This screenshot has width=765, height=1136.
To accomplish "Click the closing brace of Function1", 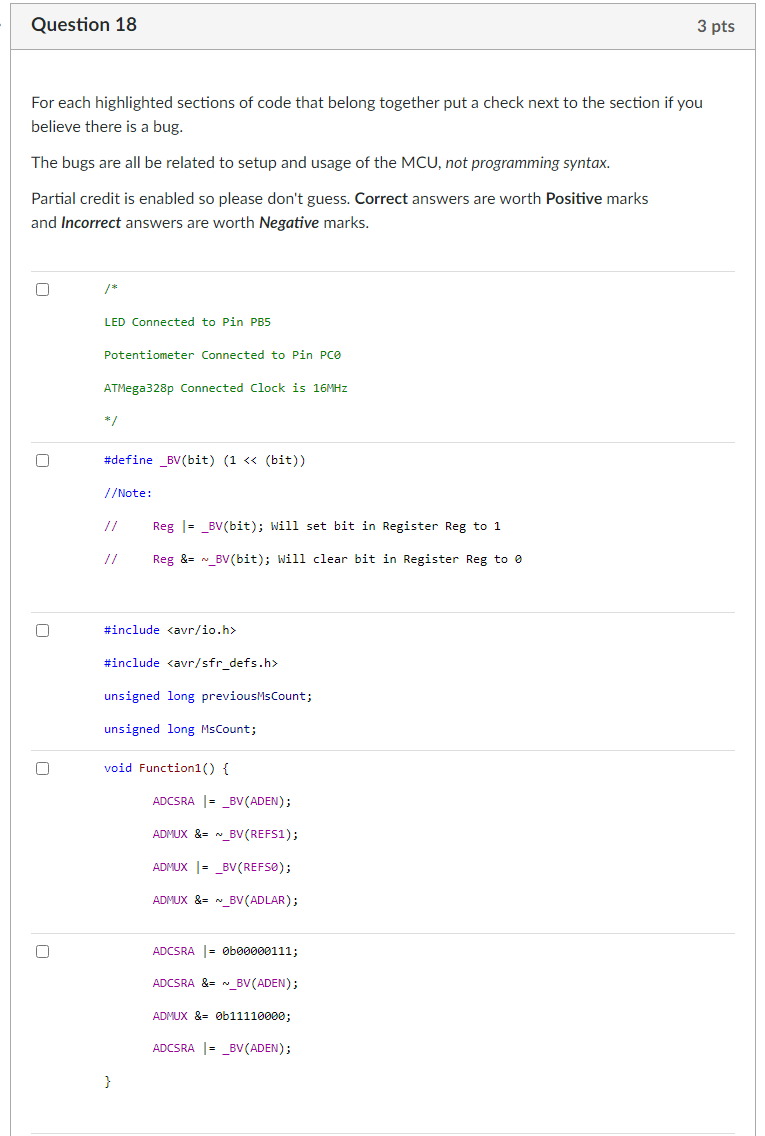I will [107, 1080].
